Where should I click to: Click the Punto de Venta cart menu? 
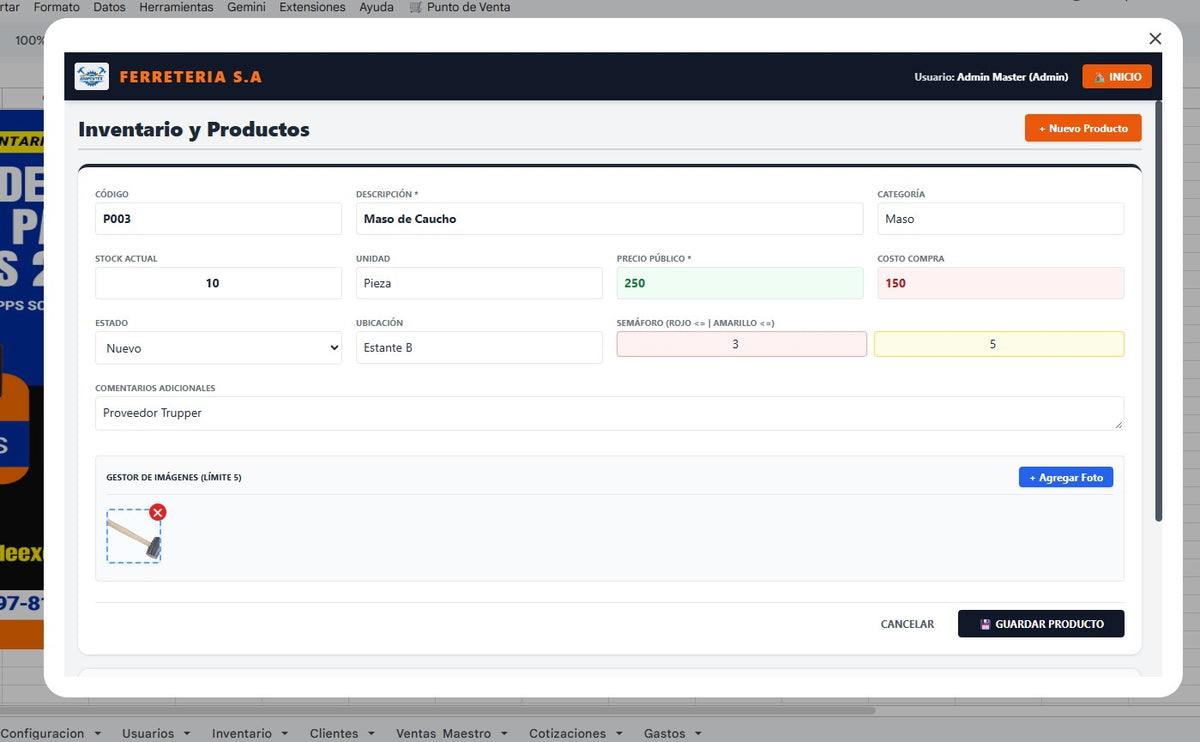[x=460, y=7]
